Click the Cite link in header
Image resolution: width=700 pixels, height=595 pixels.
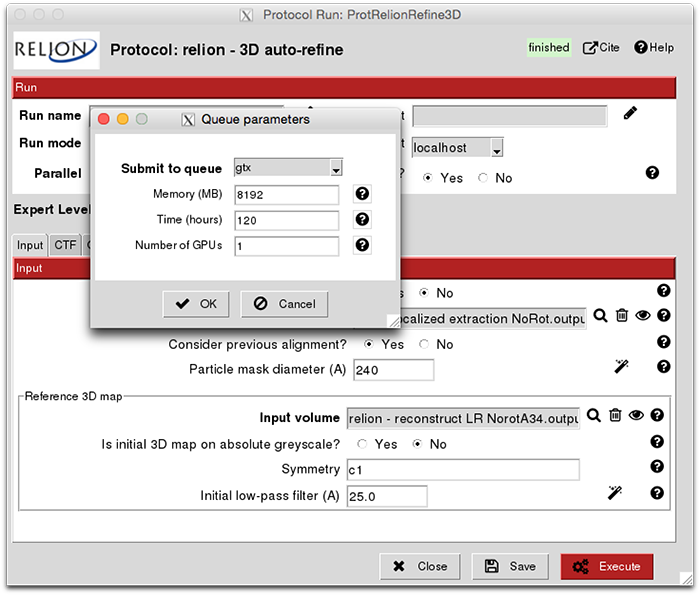601,48
